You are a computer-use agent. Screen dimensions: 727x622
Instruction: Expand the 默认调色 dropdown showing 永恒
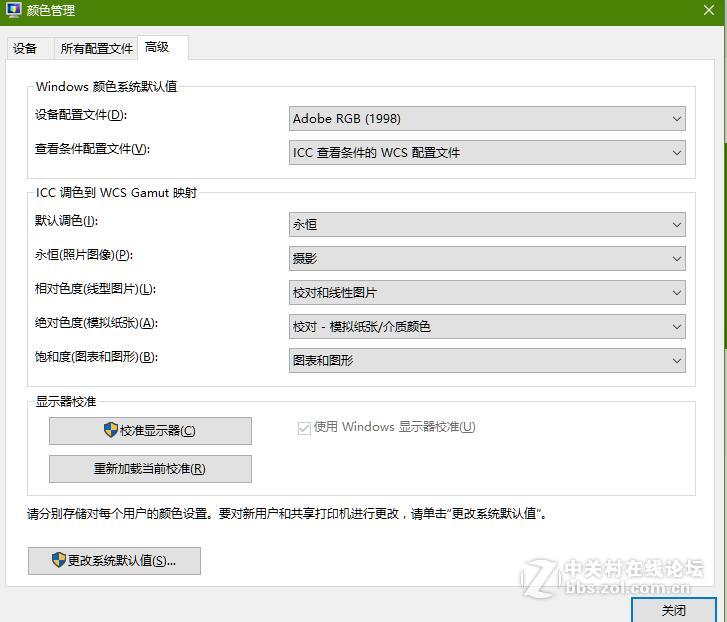coord(487,224)
